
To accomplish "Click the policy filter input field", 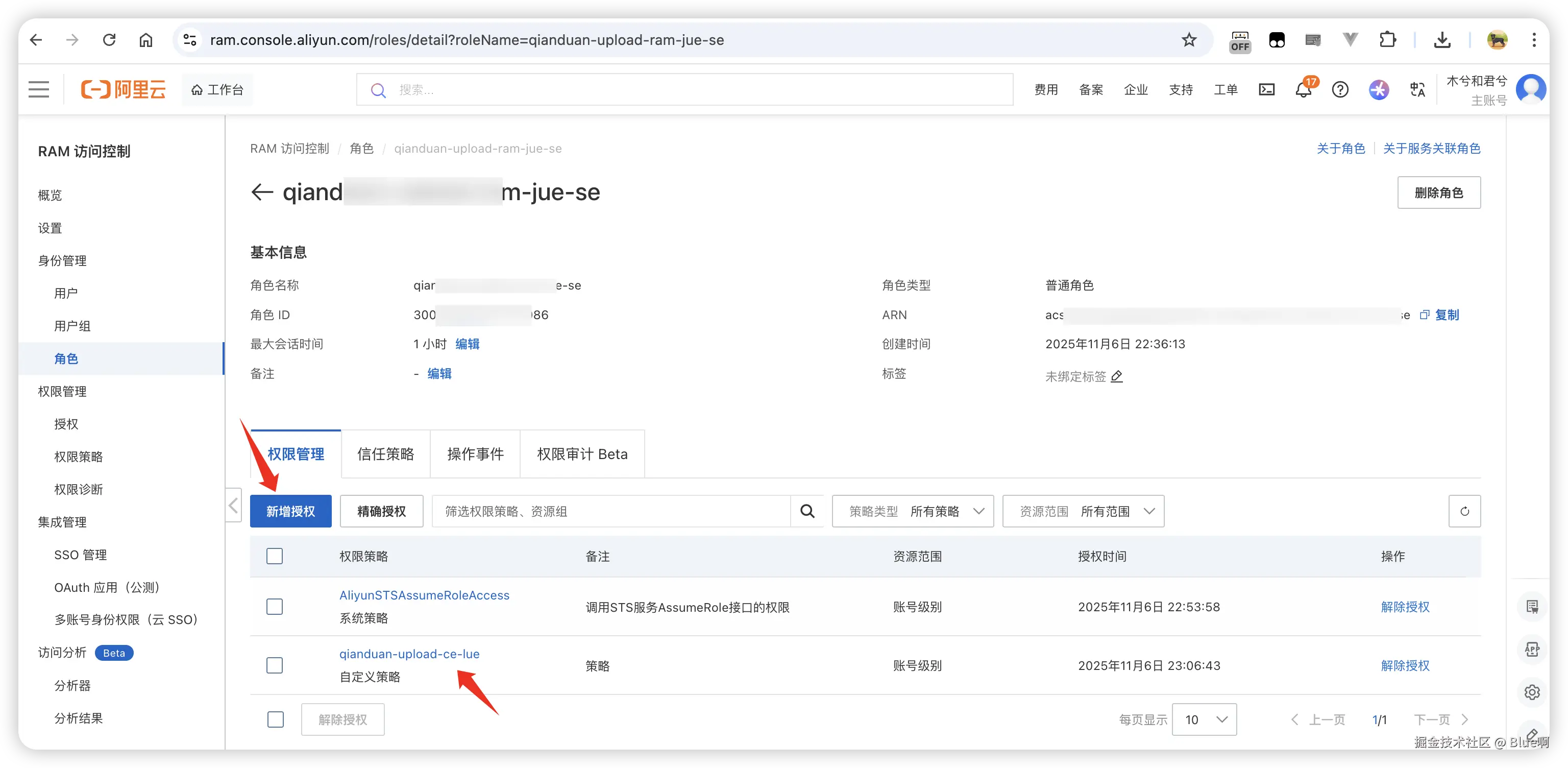I will point(610,511).
